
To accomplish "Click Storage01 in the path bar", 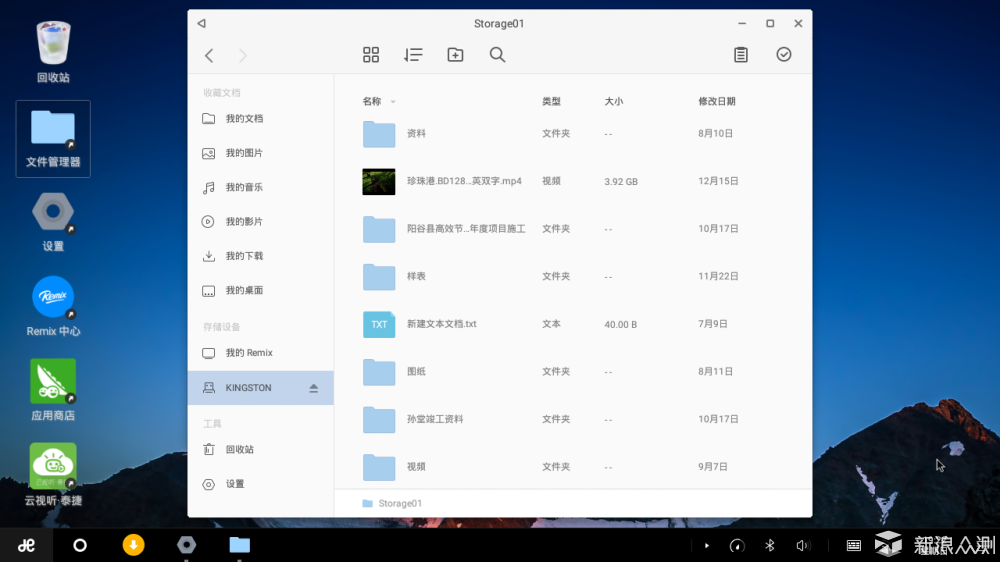I will coord(399,503).
